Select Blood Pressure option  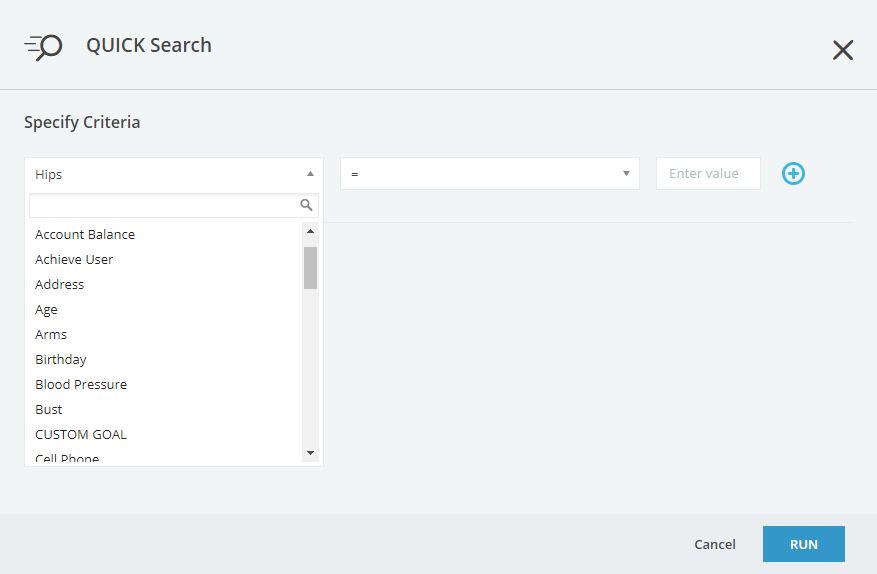81,384
